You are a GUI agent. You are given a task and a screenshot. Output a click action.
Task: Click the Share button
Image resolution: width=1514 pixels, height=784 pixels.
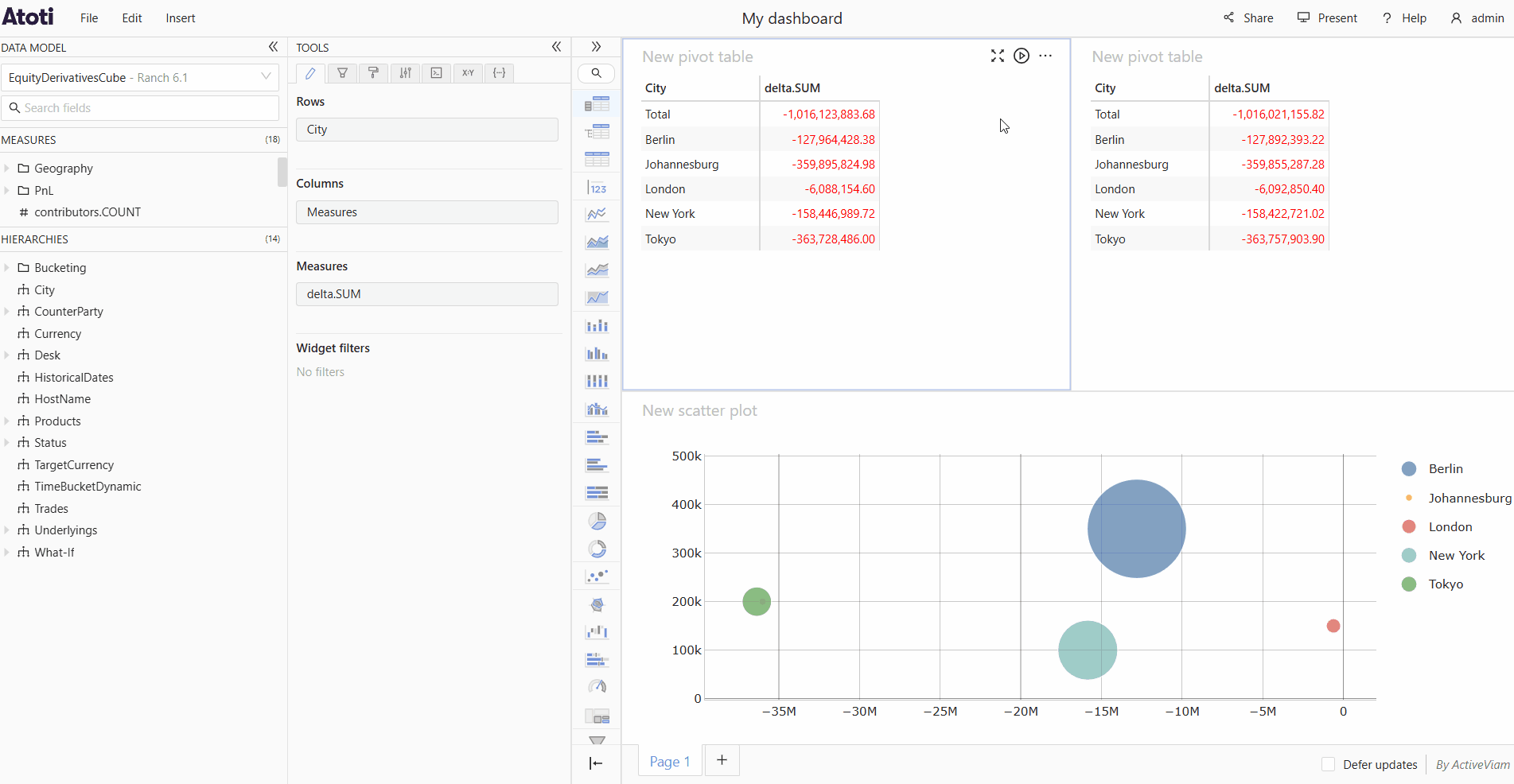1248,17
